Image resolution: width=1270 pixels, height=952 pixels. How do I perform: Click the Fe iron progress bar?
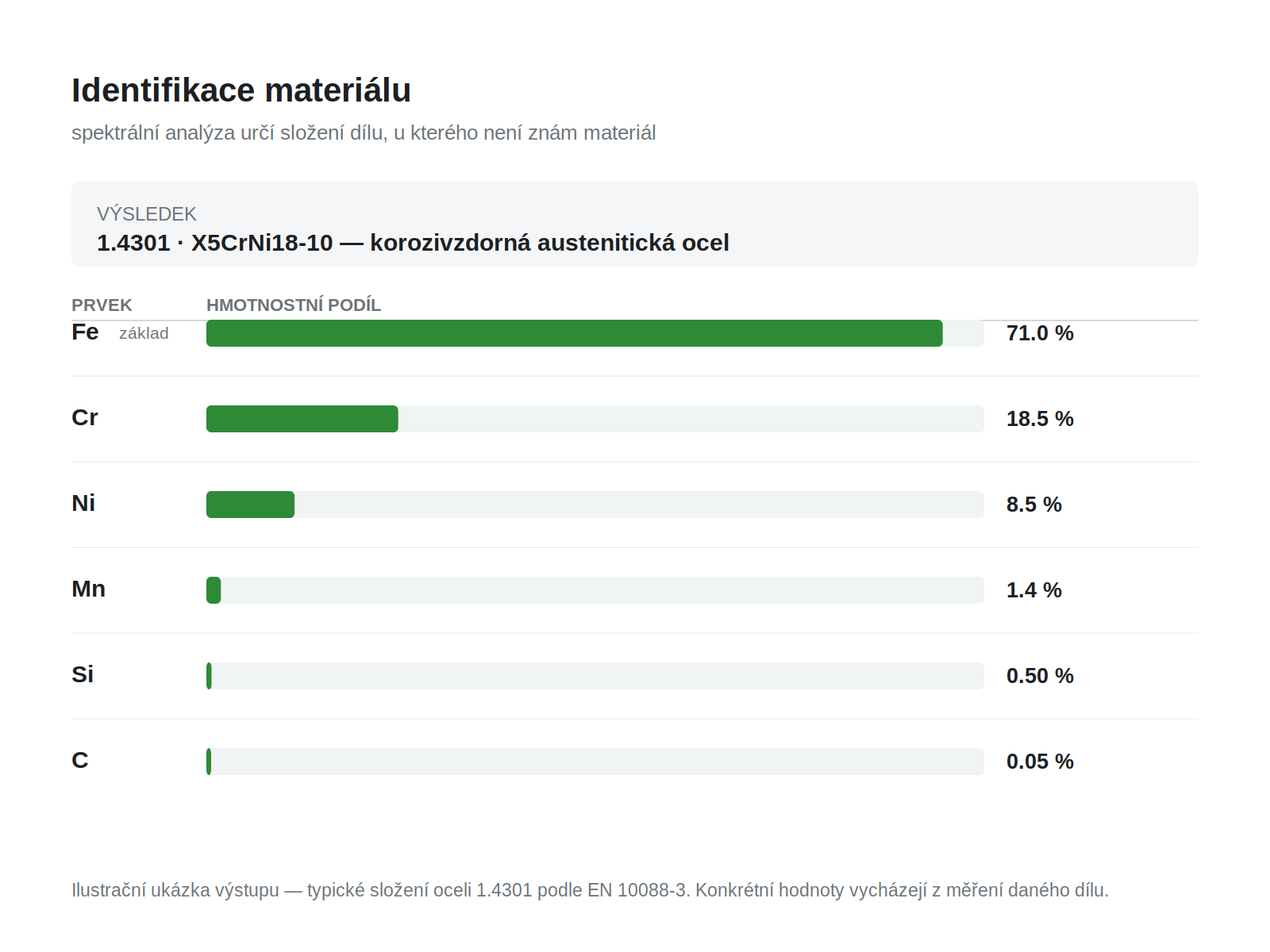click(x=595, y=333)
